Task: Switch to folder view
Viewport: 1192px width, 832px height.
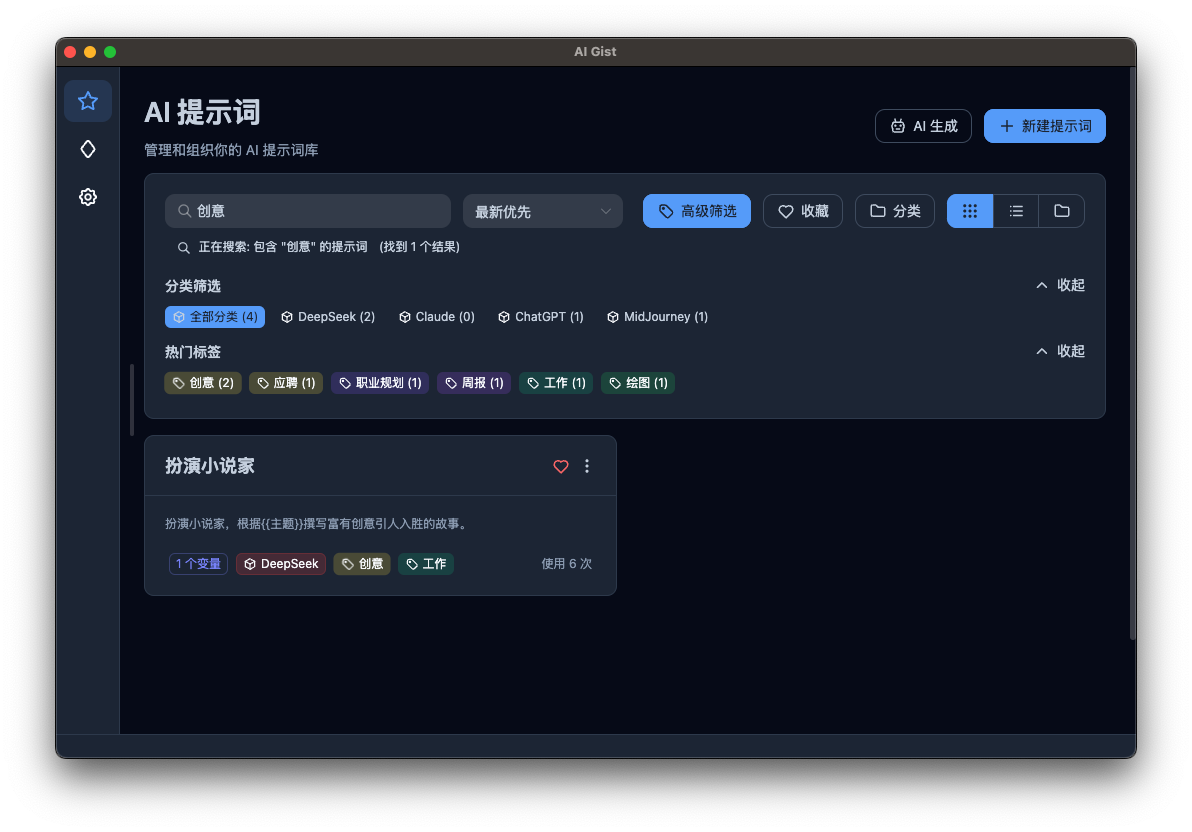Action: coord(1061,211)
